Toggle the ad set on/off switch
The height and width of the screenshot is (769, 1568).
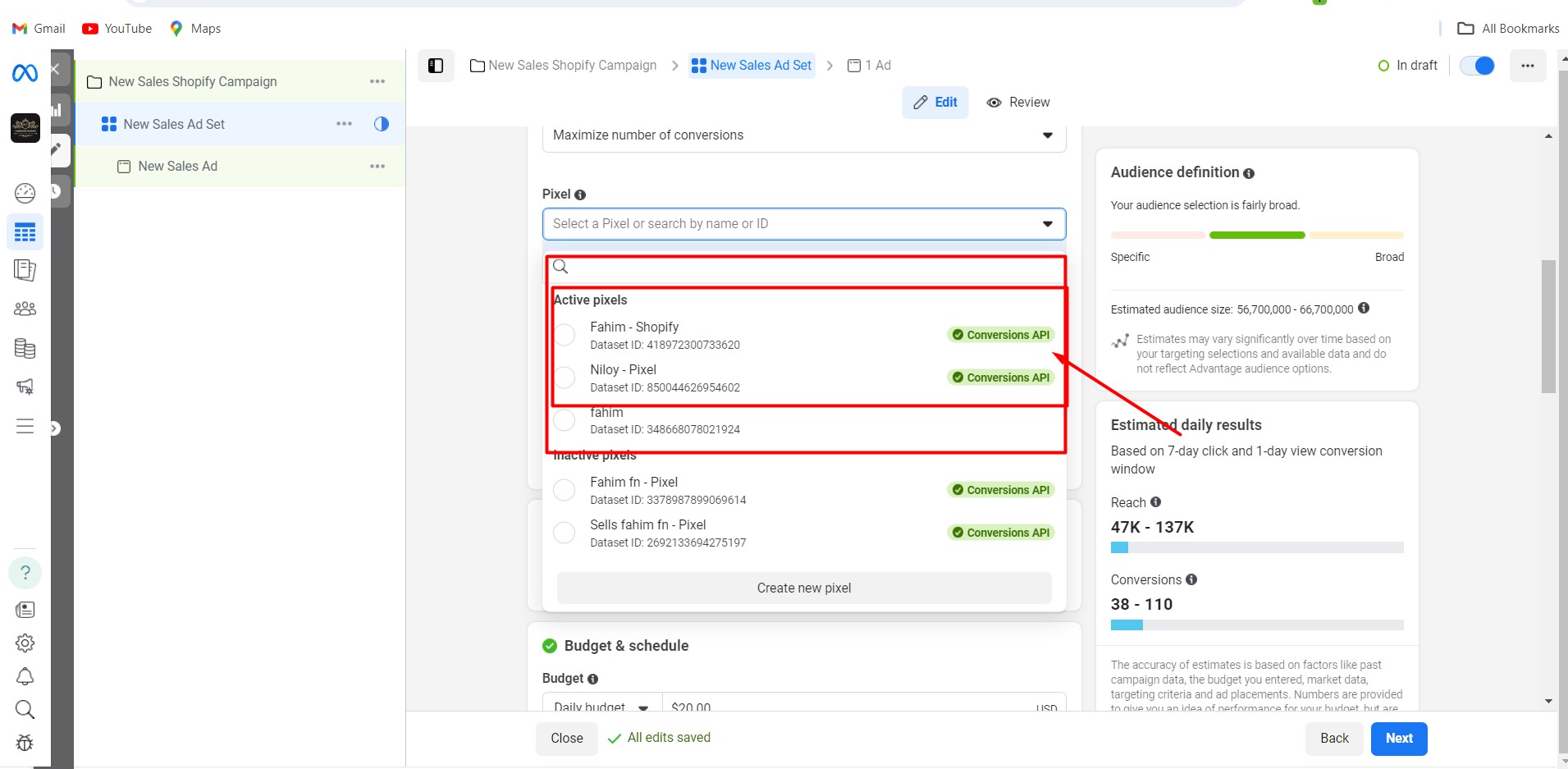point(1478,66)
